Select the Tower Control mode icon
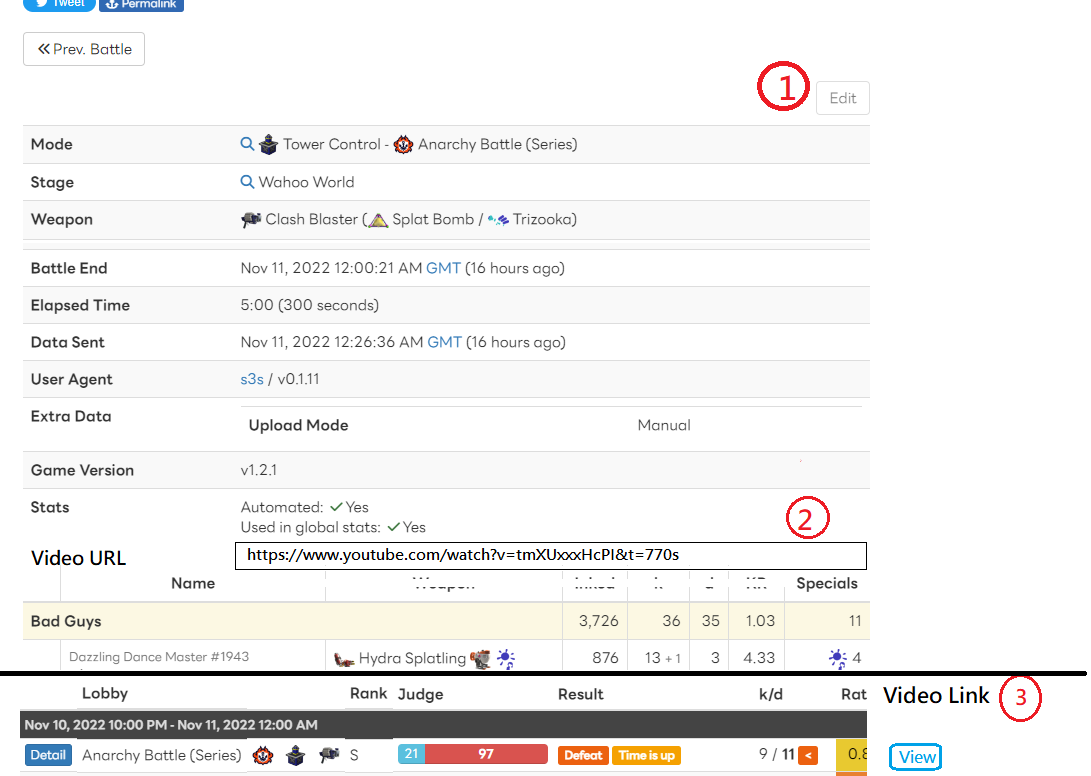 [268, 144]
